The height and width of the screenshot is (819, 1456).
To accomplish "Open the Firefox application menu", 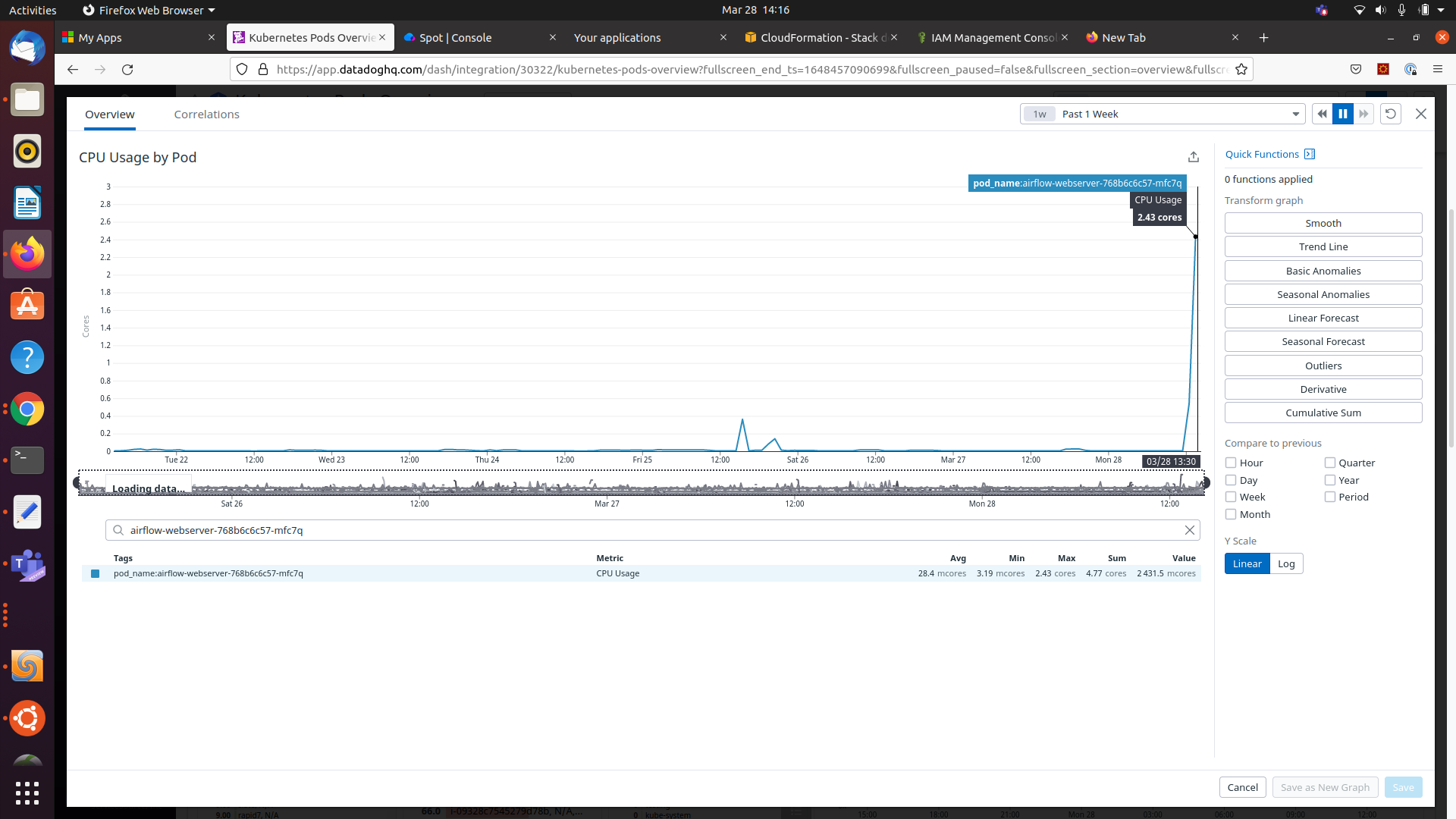I will 1438,68.
